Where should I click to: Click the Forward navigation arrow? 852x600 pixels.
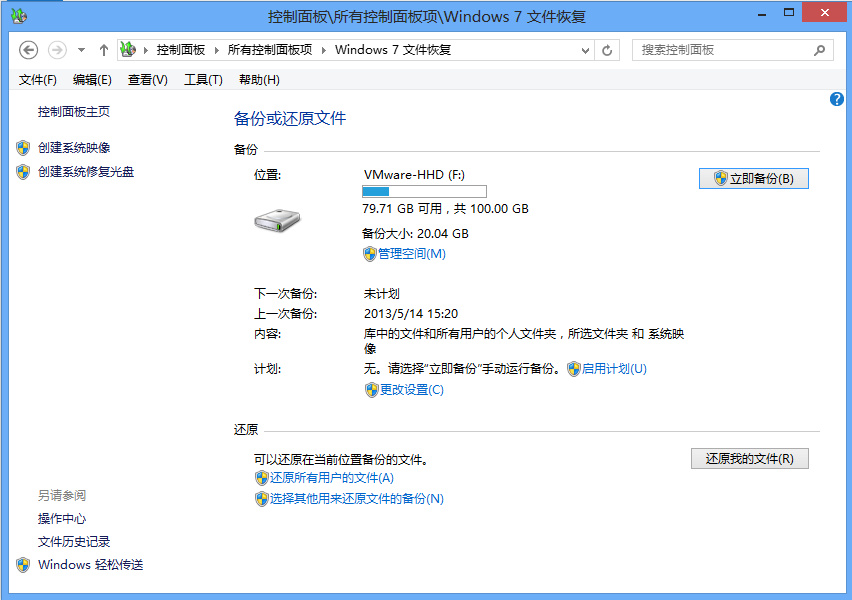tap(57, 50)
